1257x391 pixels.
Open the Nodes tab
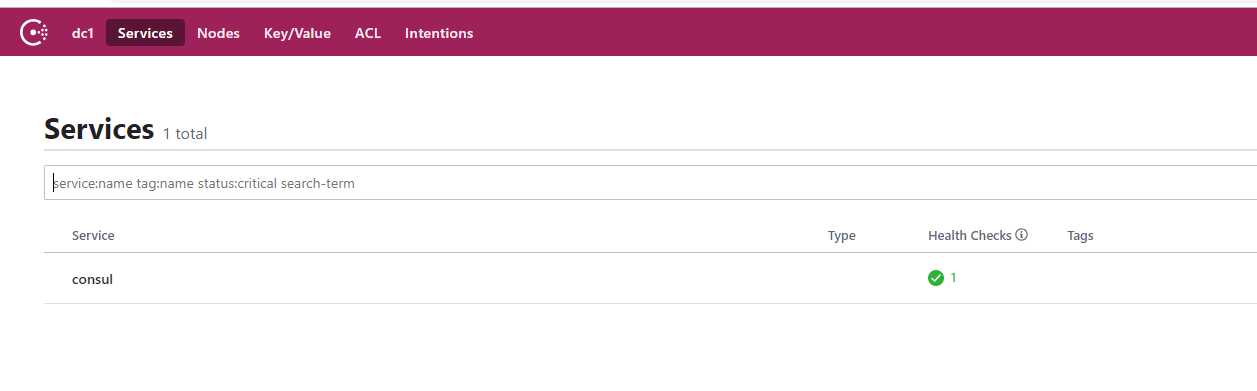click(218, 33)
